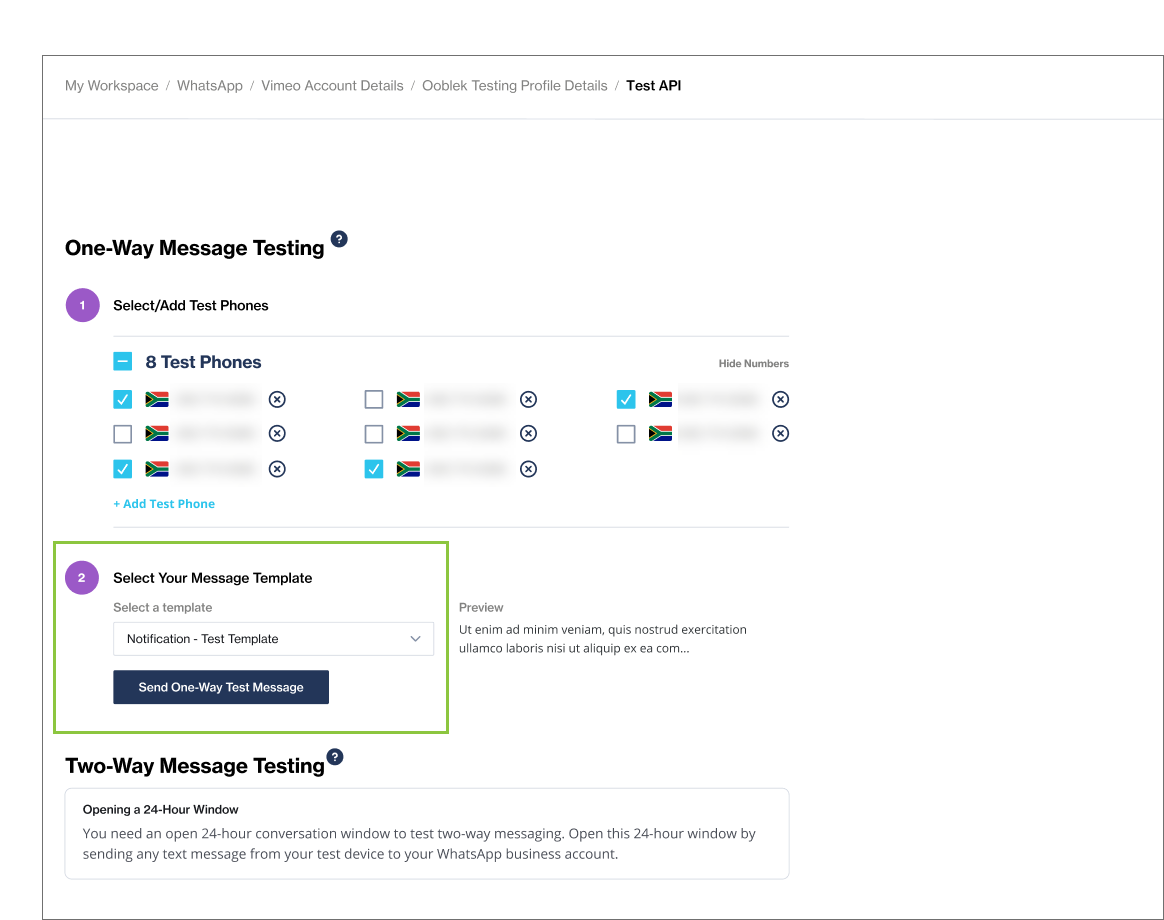Image resolution: width=1164 pixels, height=920 pixels.
Task: Remove middle phone in the third row
Action: (x=529, y=469)
